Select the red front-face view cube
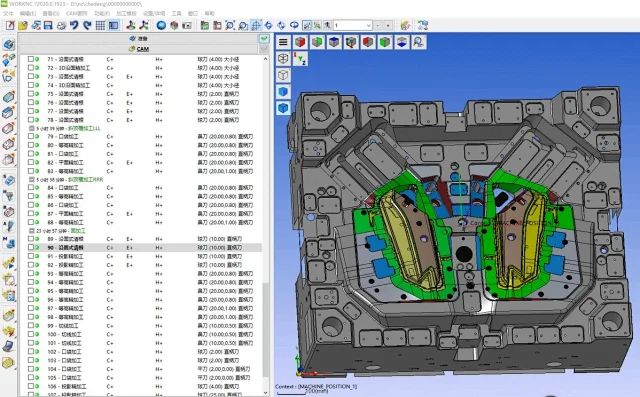Viewport: 640px width, 397px height. pyautogui.click(x=300, y=42)
